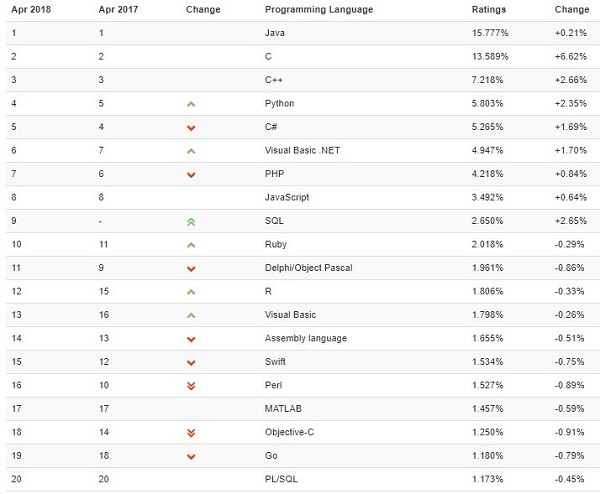Viewport: 600px width, 494px height.
Task: Click the green up arrow in R row
Action: pos(191,291)
